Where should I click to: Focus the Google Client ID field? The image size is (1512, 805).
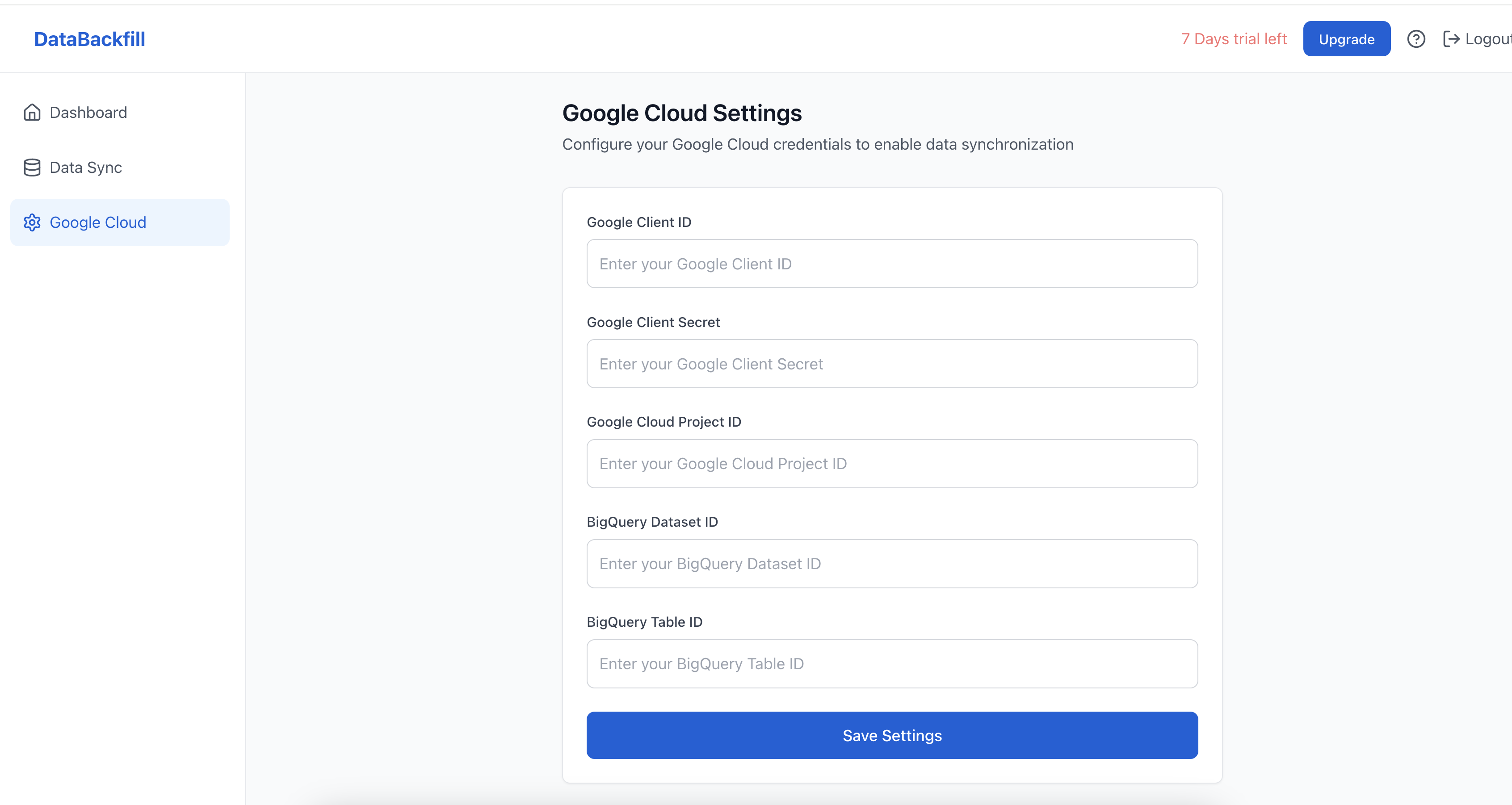(x=891, y=264)
